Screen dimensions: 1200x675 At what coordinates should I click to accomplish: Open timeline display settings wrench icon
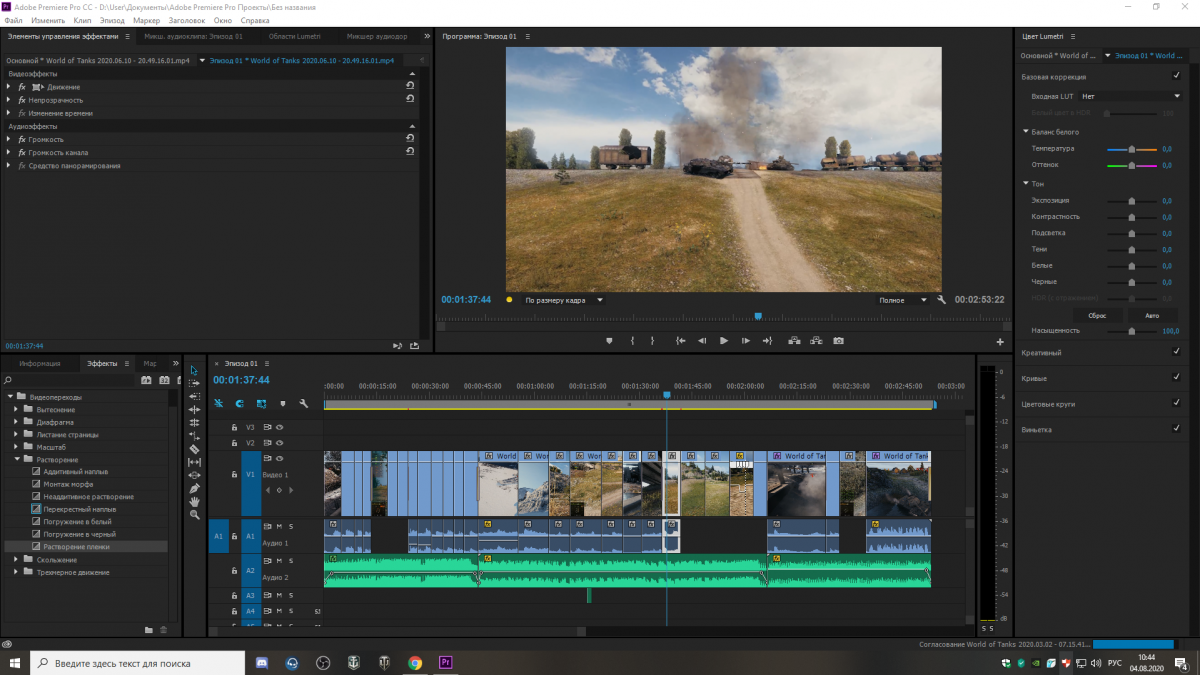pos(303,404)
